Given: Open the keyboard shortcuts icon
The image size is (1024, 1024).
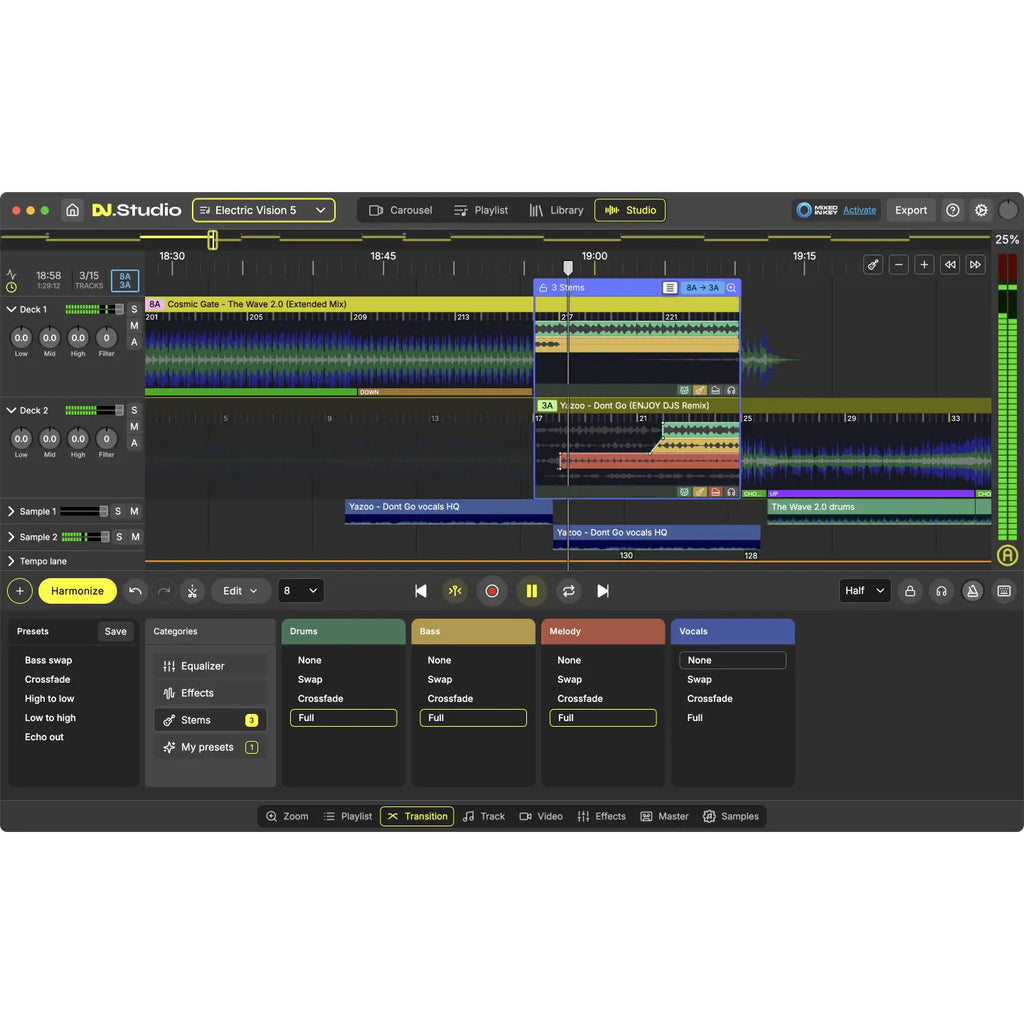Looking at the screenshot, I should 1004,591.
